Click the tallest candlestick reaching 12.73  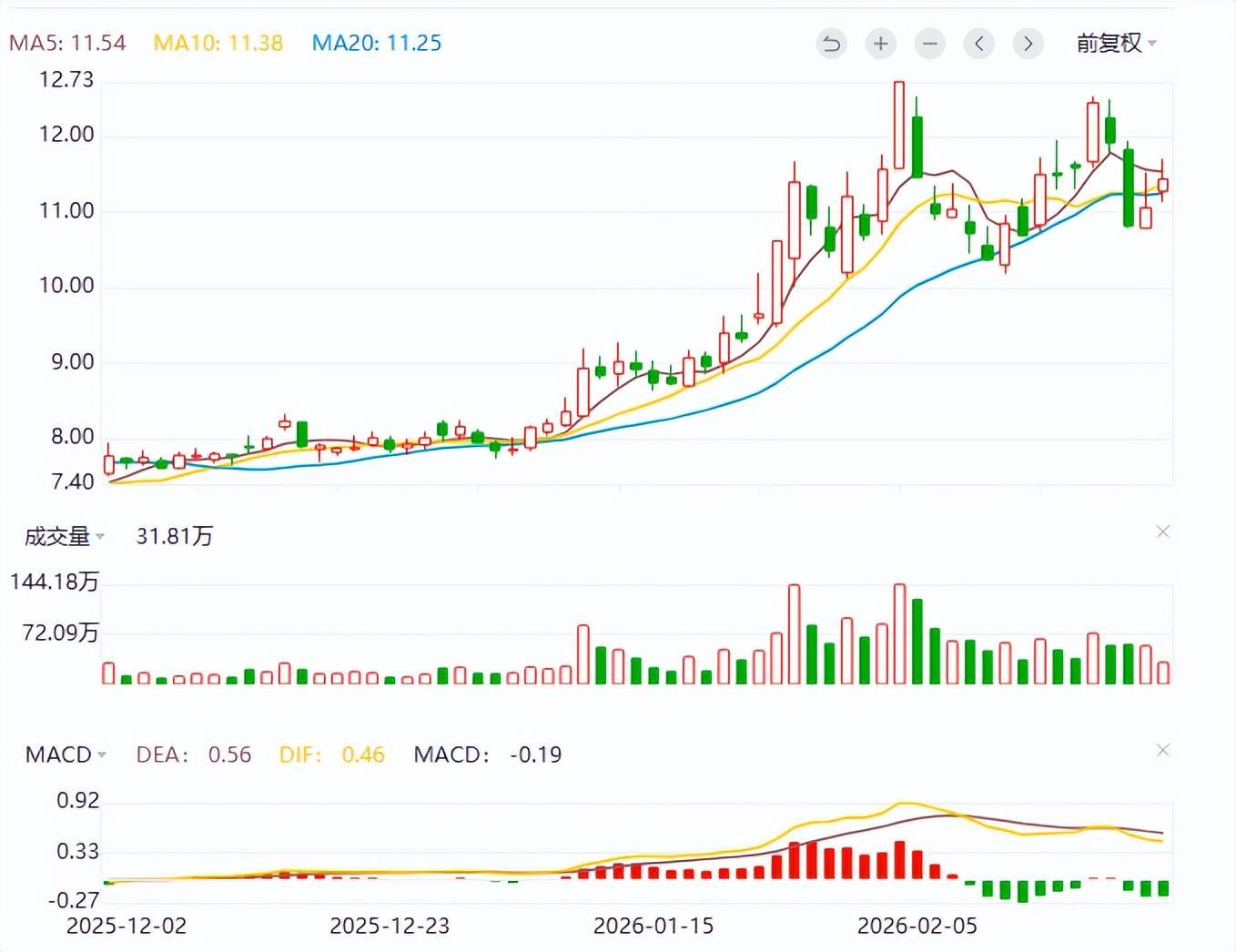(899, 126)
